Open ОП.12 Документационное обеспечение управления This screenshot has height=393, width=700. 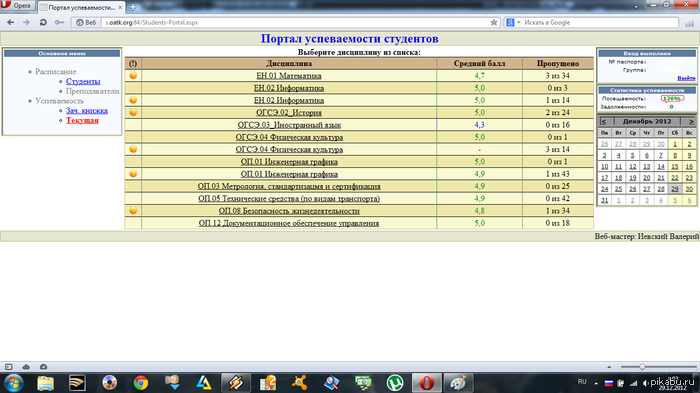pyautogui.click(x=289, y=223)
